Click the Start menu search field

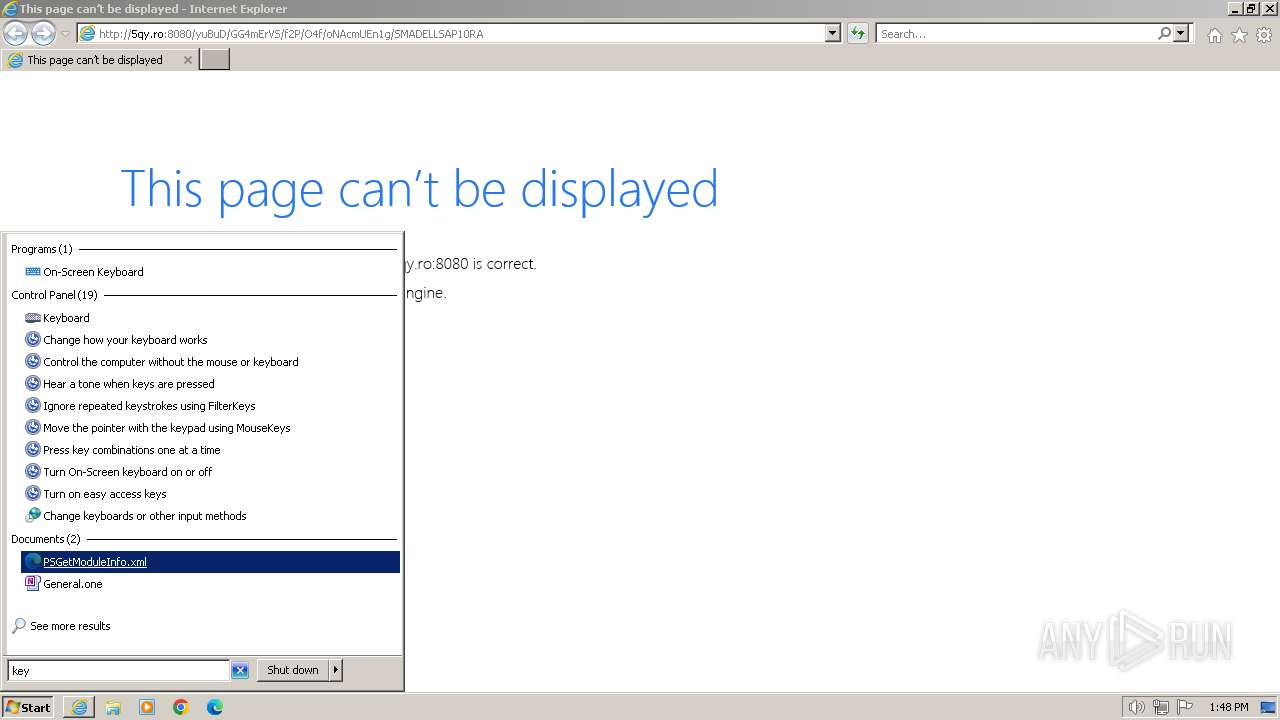118,671
